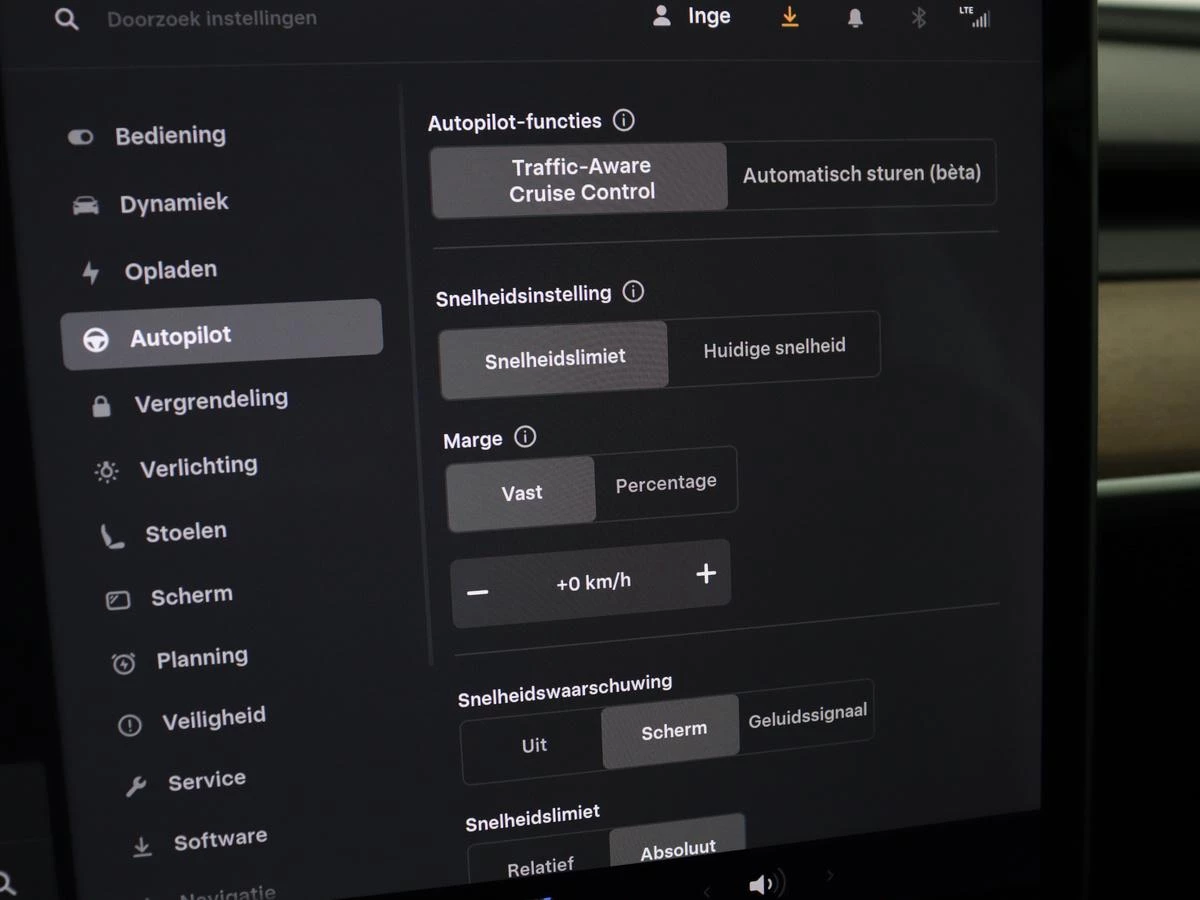Turn Snelheidswaarschuwing to Uit
1200x900 pixels.
click(x=534, y=745)
